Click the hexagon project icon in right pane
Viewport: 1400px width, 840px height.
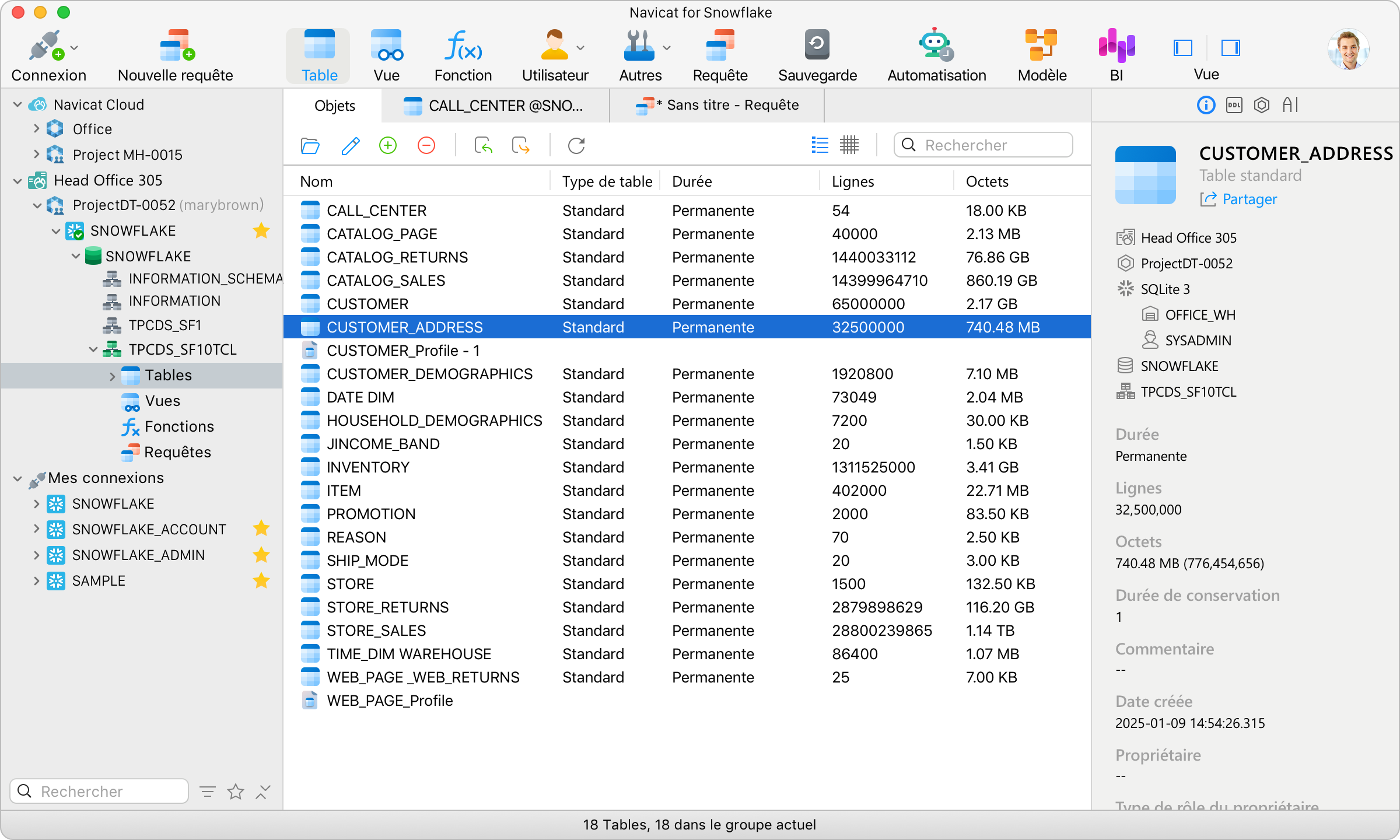(1262, 105)
